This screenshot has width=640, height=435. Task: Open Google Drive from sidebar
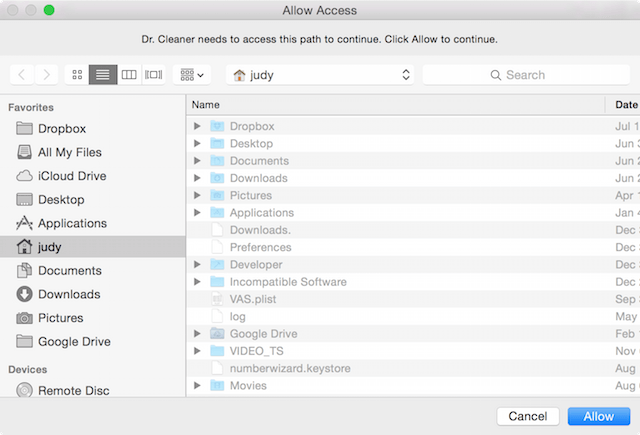pyautogui.click(x=93, y=342)
